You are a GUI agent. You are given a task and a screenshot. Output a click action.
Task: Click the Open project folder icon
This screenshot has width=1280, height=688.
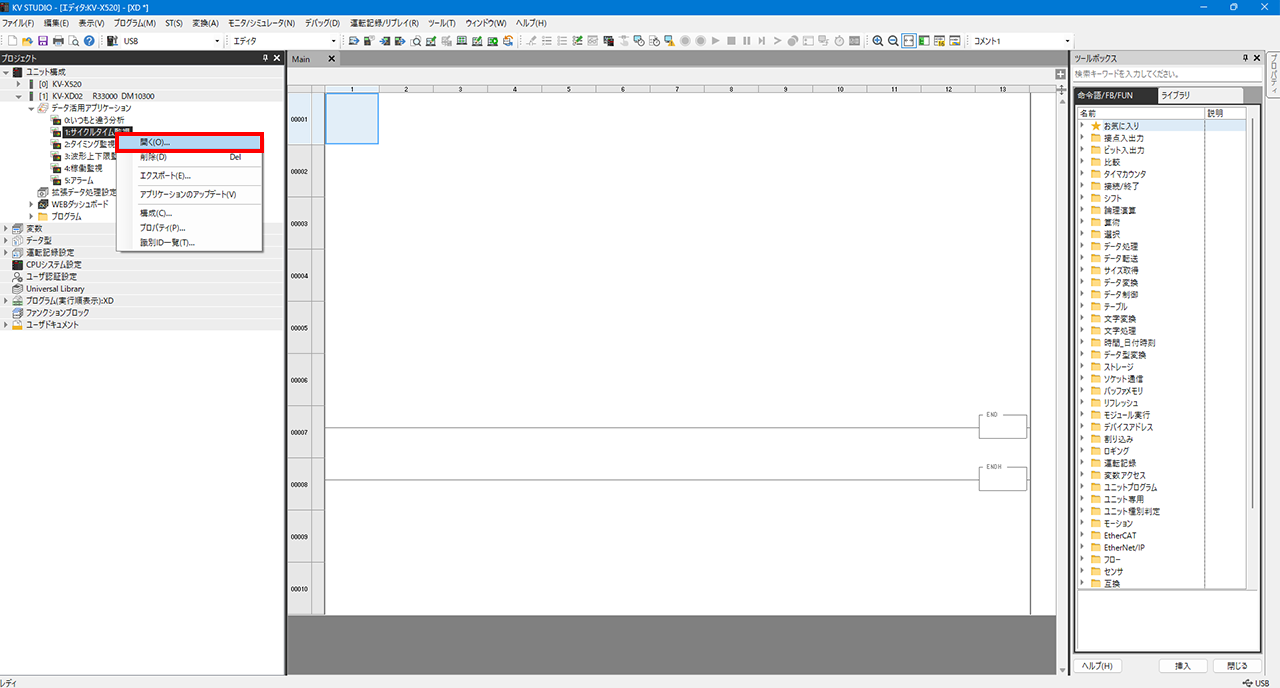tap(27, 41)
